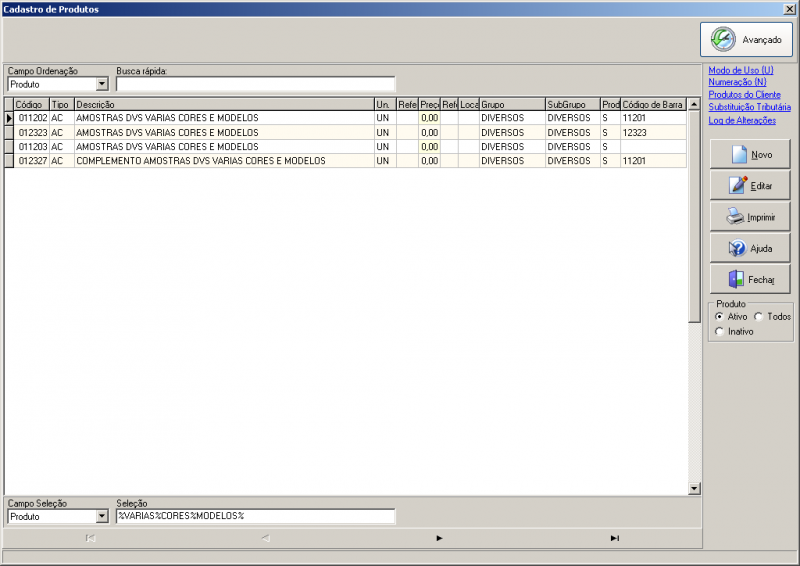Click the Editar pencil icon

pyautogui.click(x=738, y=185)
